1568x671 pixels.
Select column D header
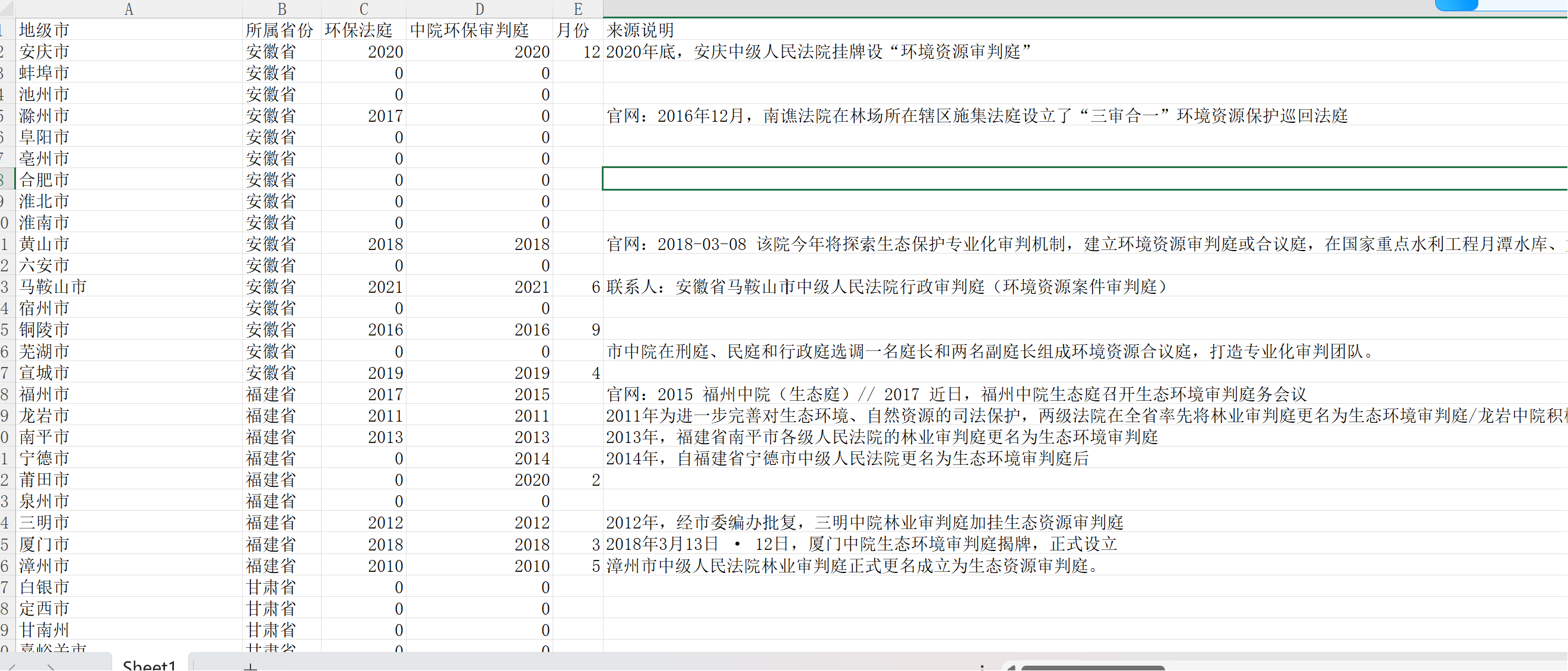(480, 9)
